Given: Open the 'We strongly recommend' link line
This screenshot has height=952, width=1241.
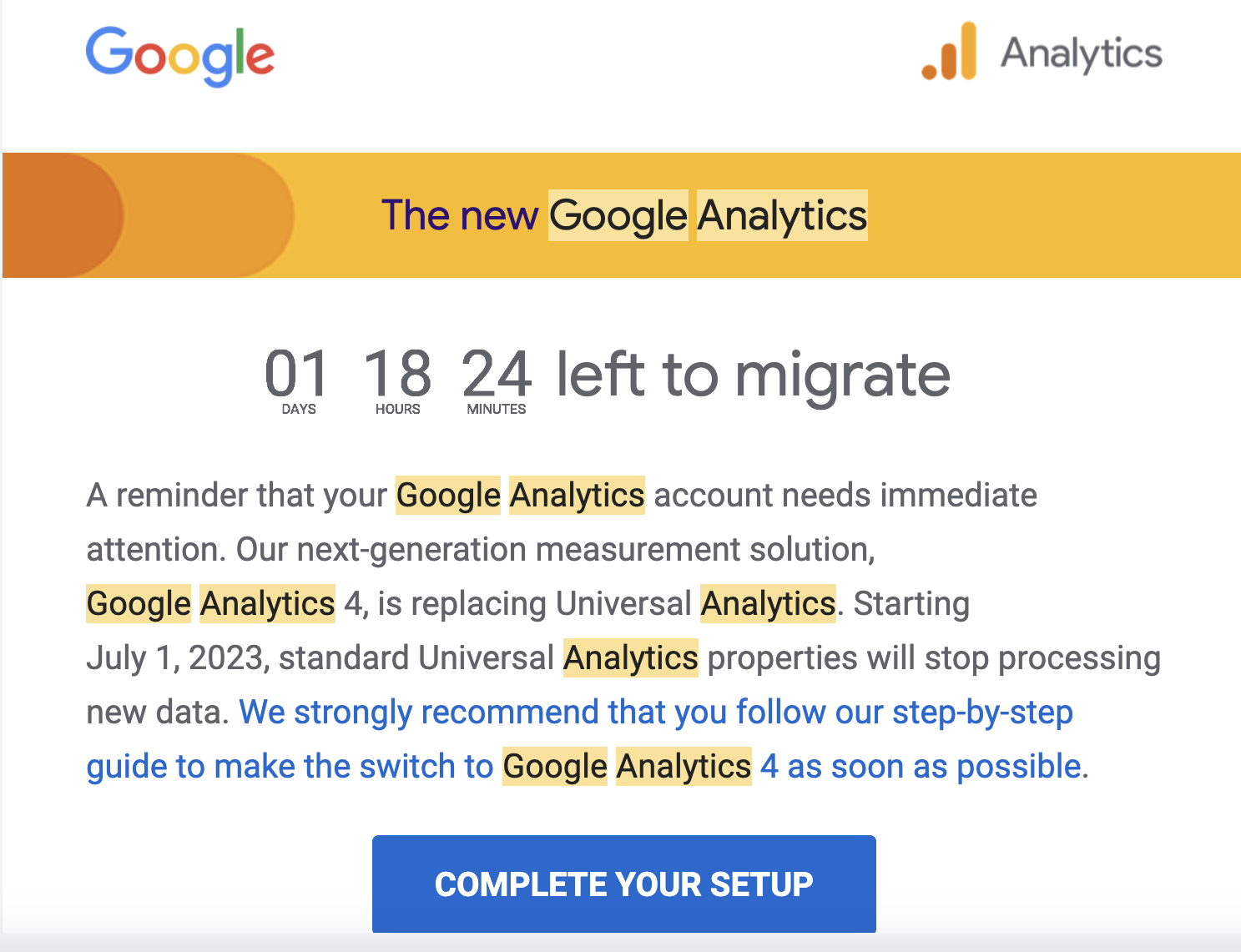Looking at the screenshot, I should pos(656,713).
